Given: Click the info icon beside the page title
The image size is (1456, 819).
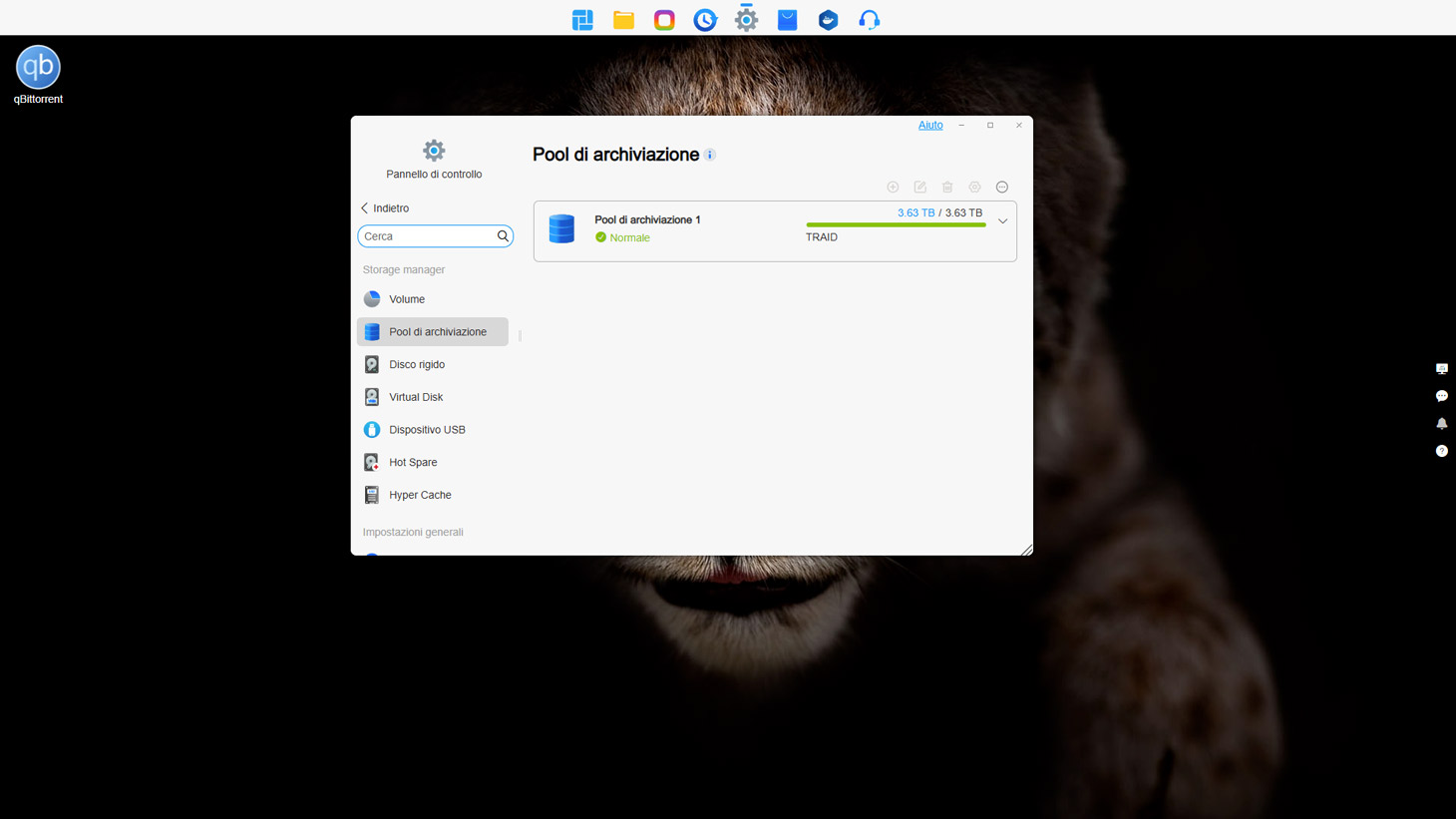Looking at the screenshot, I should click(x=710, y=155).
